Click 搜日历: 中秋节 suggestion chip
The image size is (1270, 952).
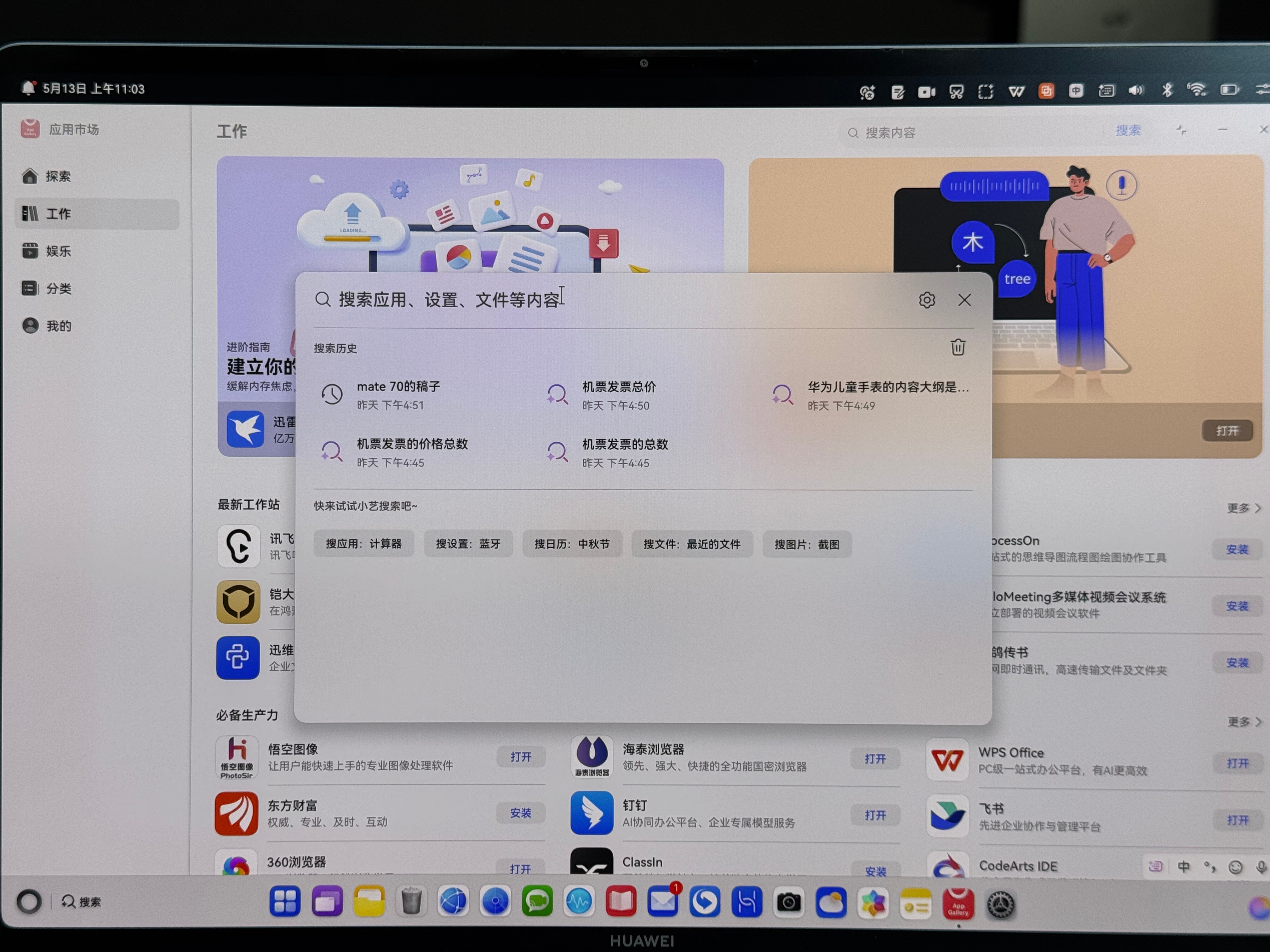572,544
